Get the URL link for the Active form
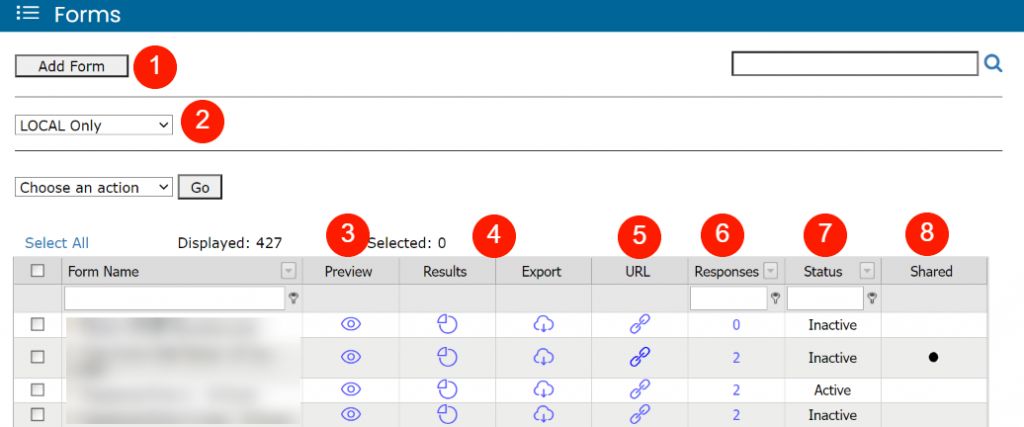Screen dimensions: 1024x427 coord(640,390)
